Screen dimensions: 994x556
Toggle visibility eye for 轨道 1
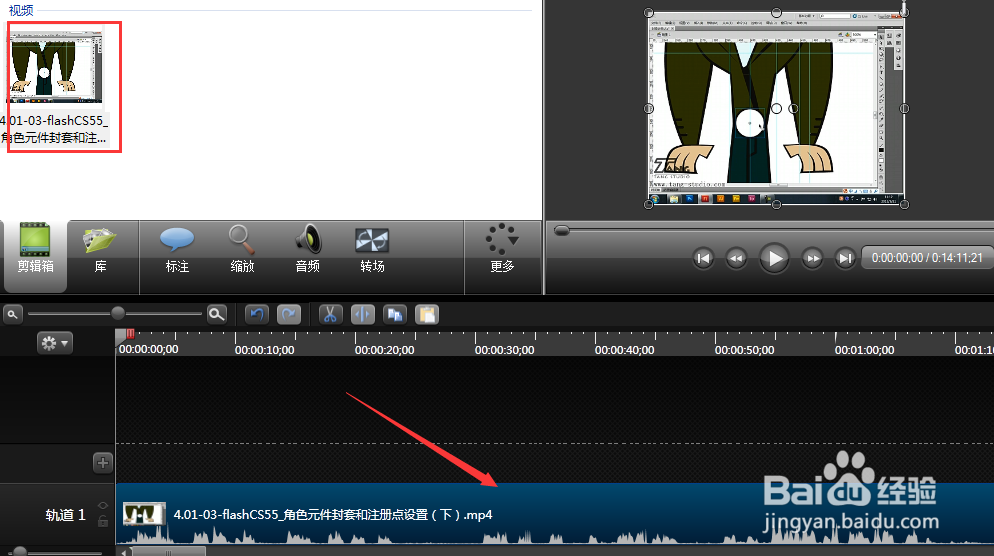point(103,505)
